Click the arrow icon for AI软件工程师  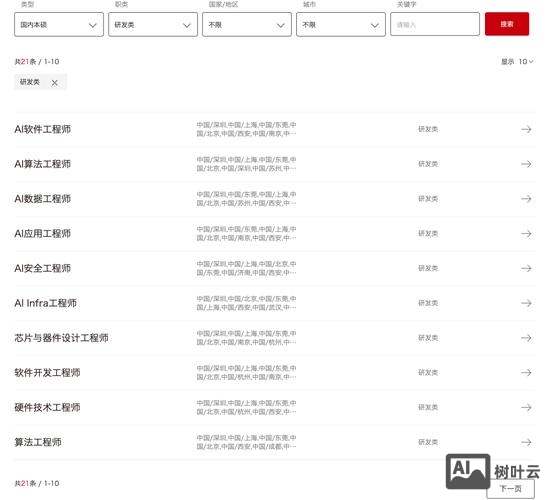pos(526,129)
